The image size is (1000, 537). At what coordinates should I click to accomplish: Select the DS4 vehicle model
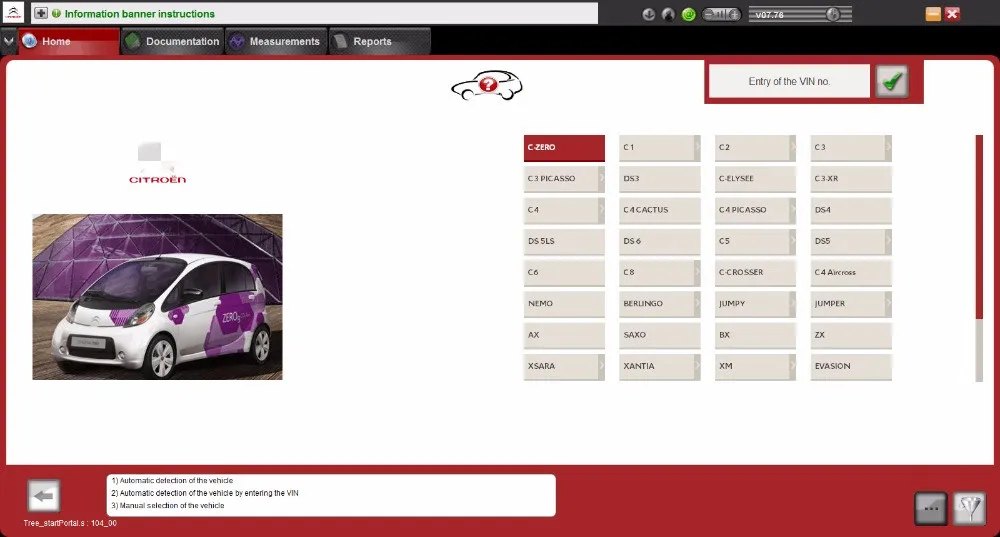pos(851,210)
